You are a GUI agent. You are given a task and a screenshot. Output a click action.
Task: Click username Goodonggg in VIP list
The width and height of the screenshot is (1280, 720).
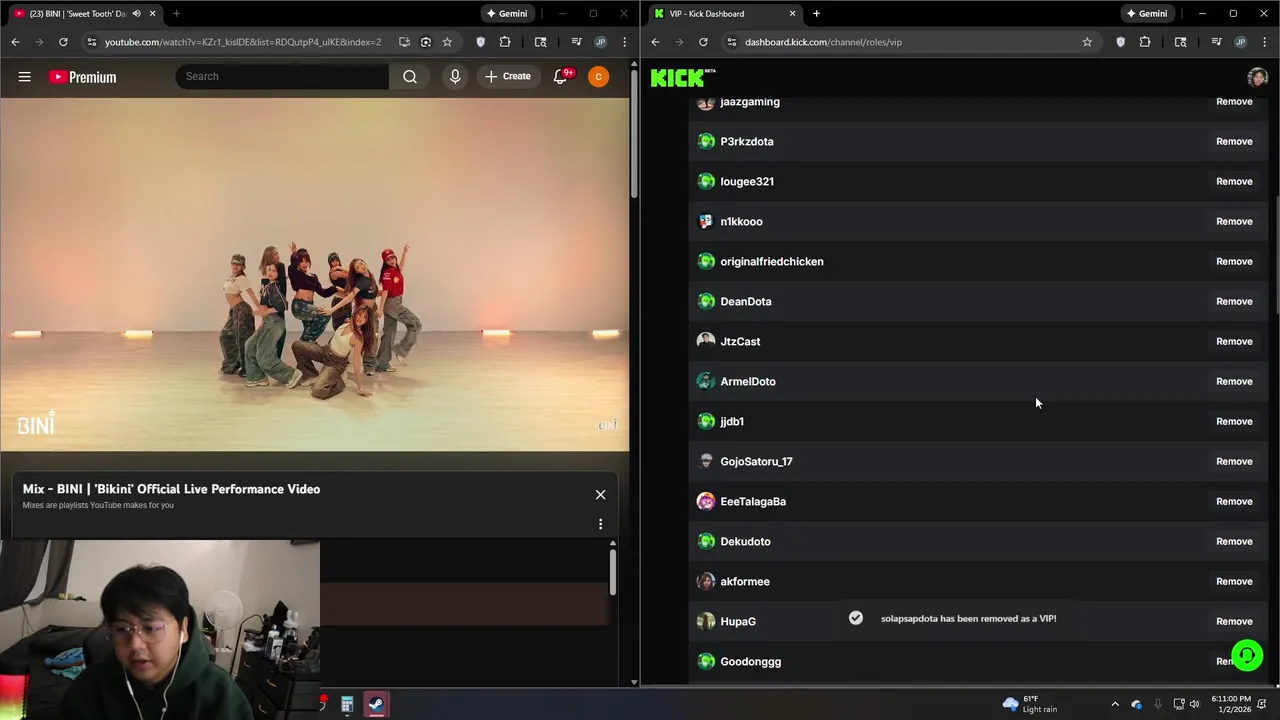pyautogui.click(x=750, y=661)
